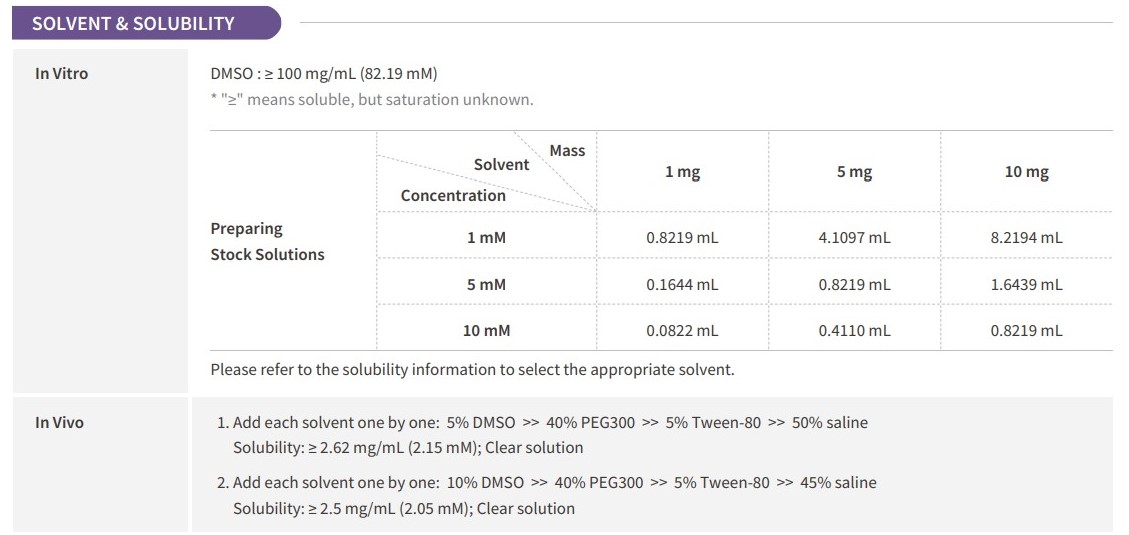Click the 10% DMSO protocol line
This screenshot has width=1129, height=535.
point(547,482)
